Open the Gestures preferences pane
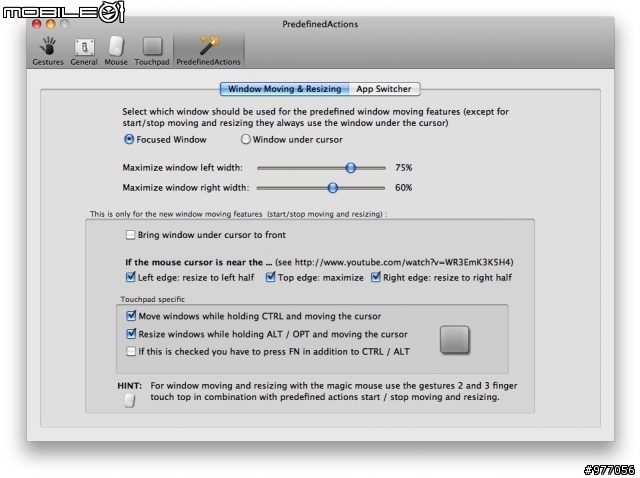Image resolution: width=640 pixels, height=478 pixels. (48, 51)
